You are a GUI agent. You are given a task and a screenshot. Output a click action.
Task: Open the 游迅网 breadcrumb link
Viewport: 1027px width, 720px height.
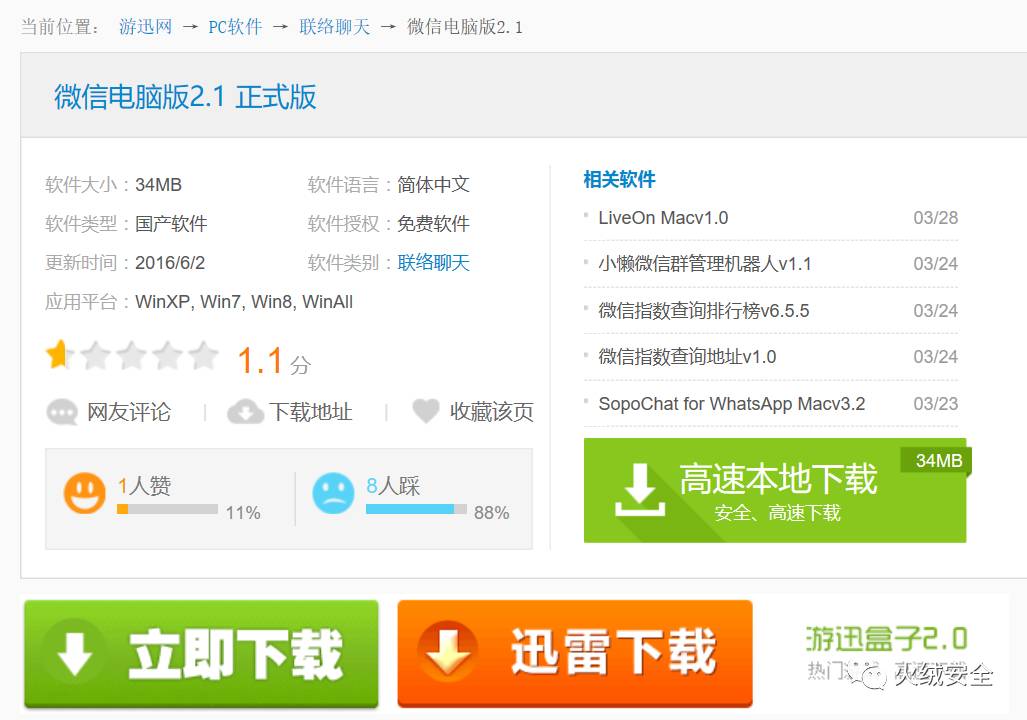coord(145,27)
